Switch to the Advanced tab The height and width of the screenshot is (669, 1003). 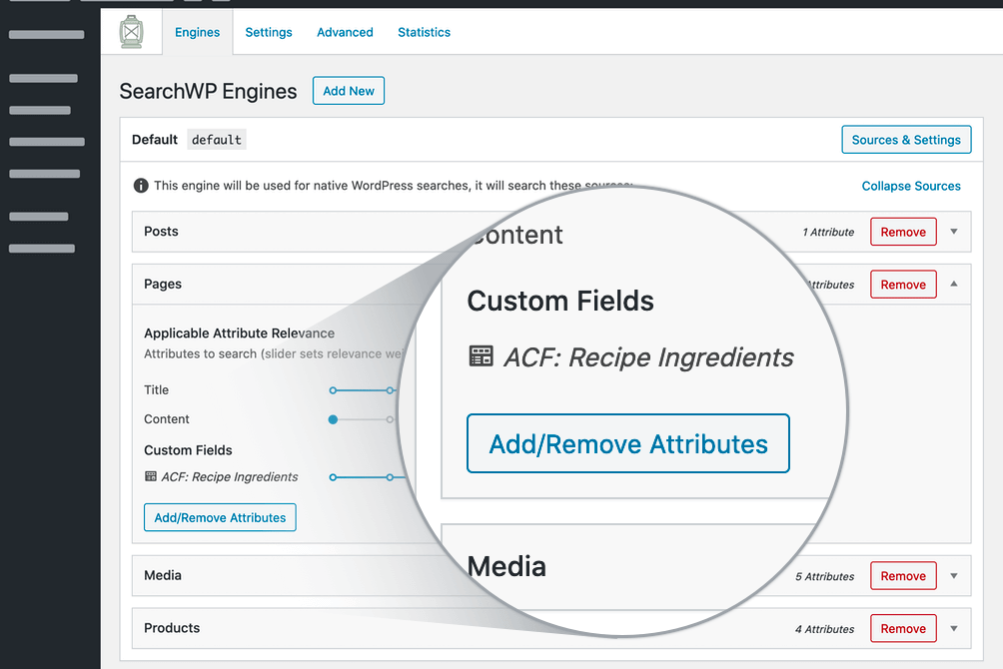click(x=345, y=32)
